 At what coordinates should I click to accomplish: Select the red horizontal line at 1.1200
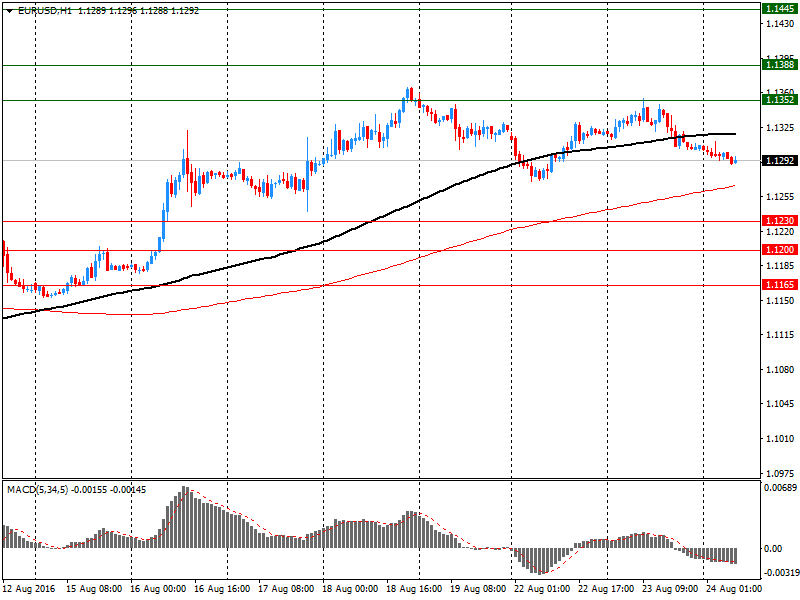(382, 251)
